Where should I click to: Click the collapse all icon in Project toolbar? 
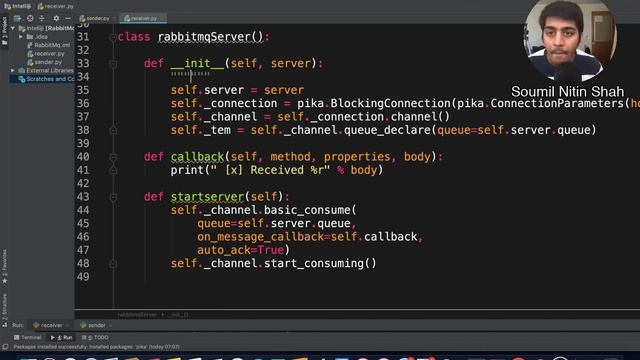tap(42, 18)
